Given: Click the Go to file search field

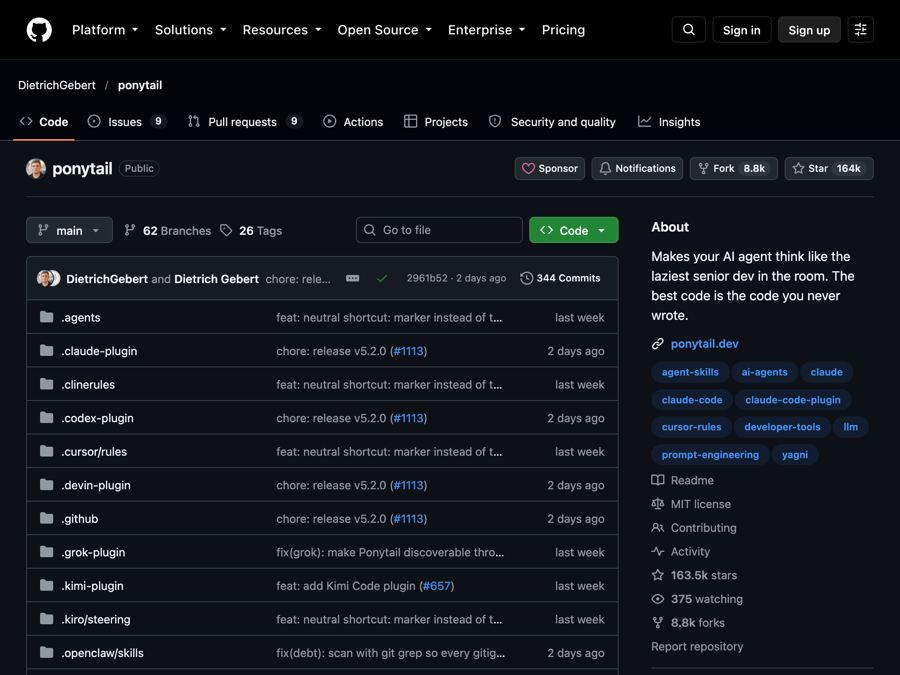Looking at the screenshot, I should (439, 230).
